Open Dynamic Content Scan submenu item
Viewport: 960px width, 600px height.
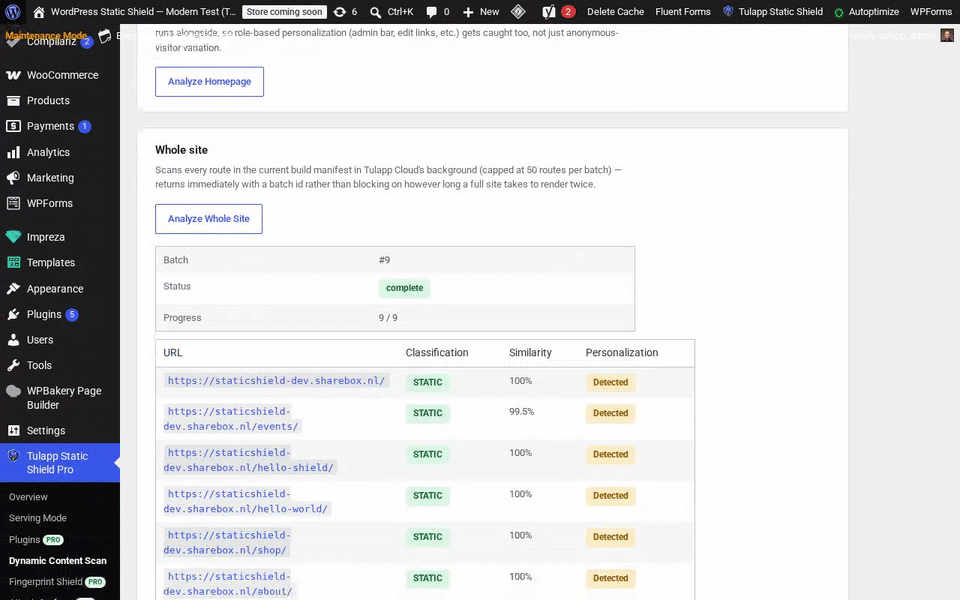click(58, 561)
